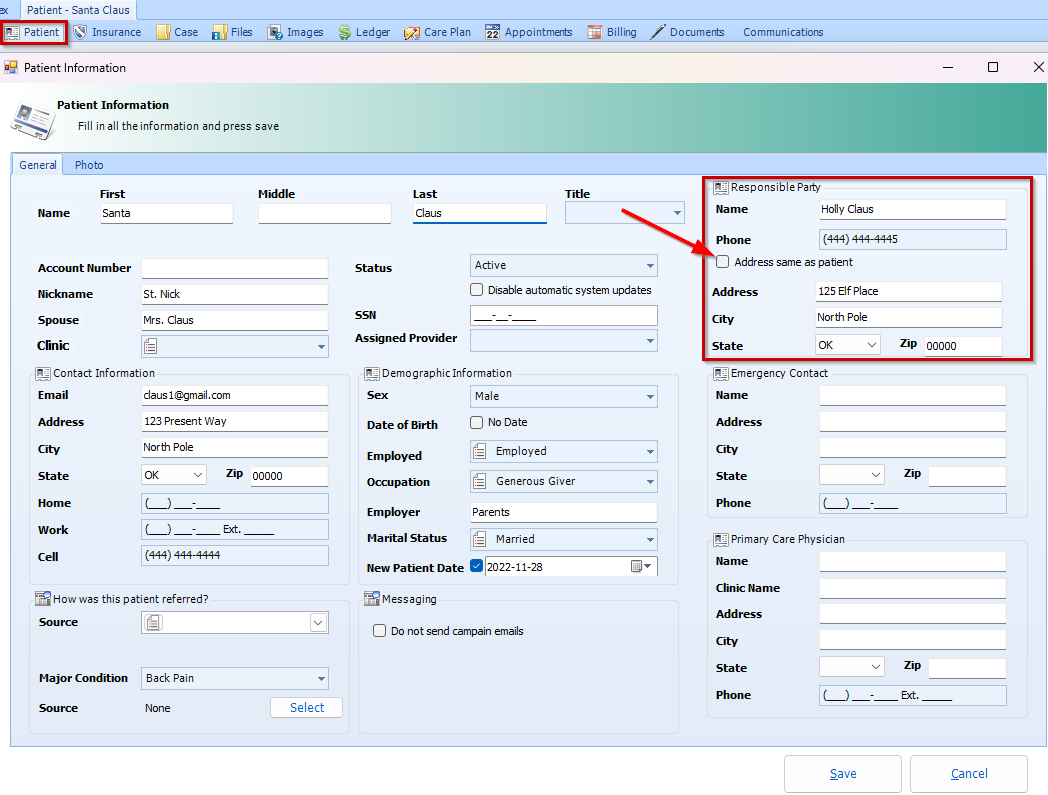
Task: Enable Address same as patient
Action: [722, 261]
